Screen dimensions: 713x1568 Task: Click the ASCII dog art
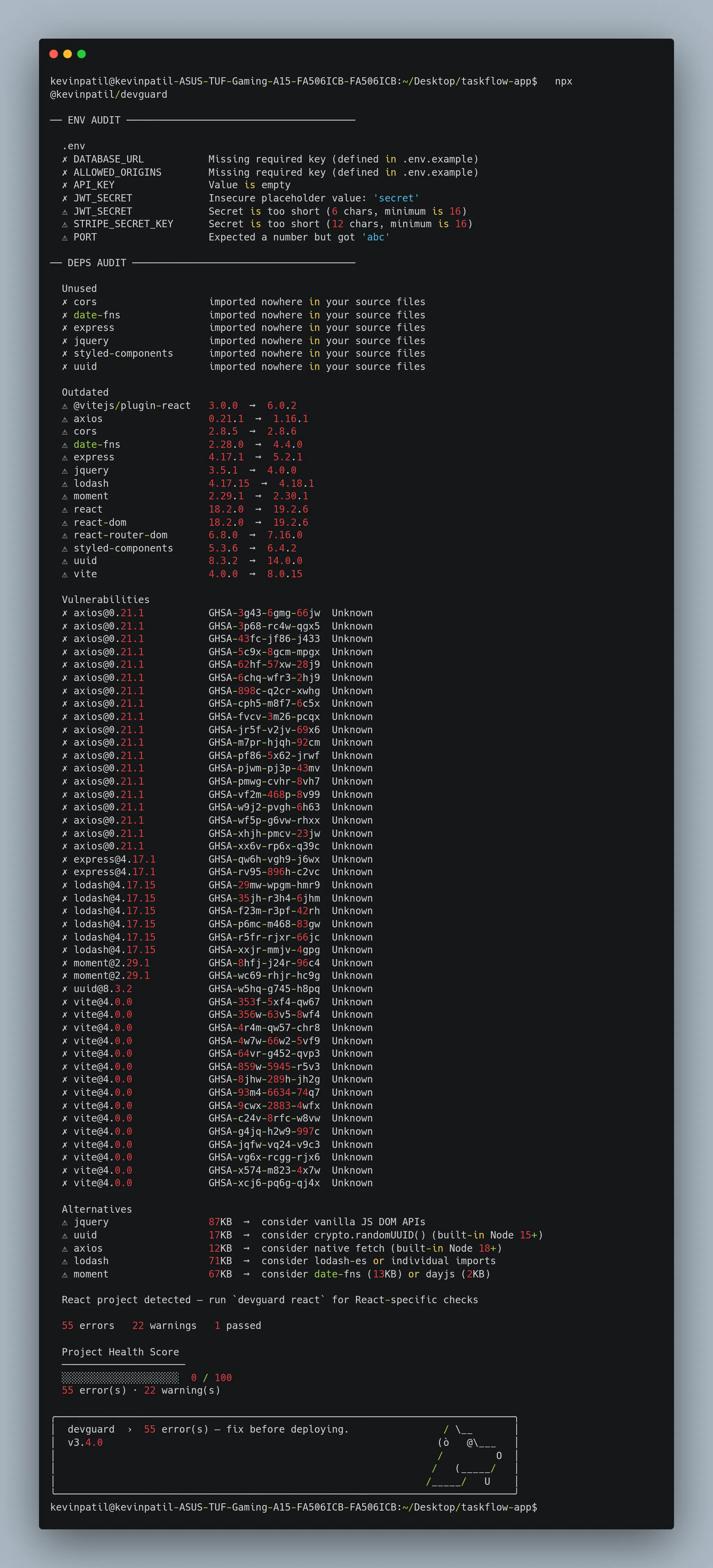click(x=464, y=1455)
